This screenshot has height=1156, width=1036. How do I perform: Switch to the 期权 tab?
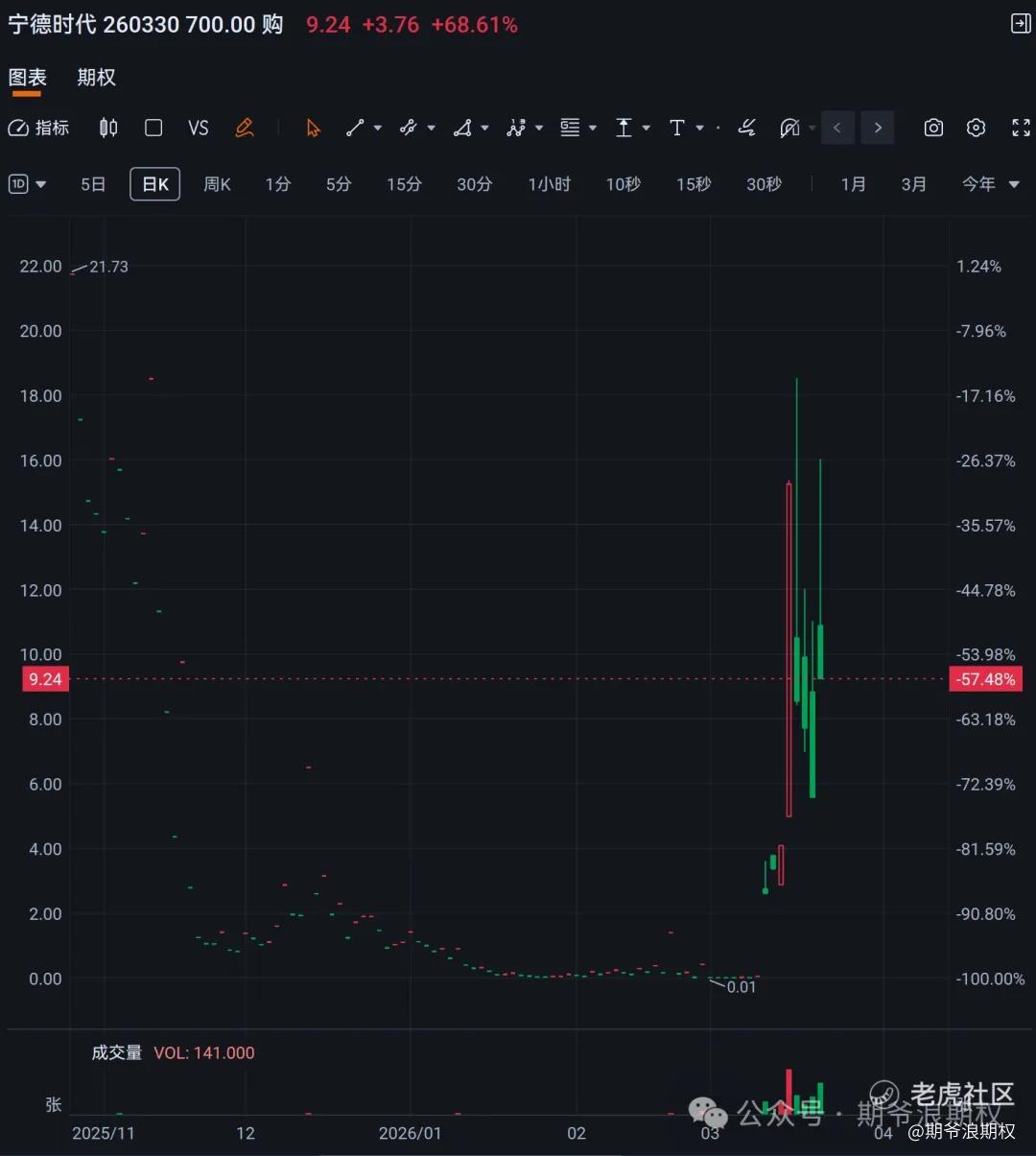(96, 78)
